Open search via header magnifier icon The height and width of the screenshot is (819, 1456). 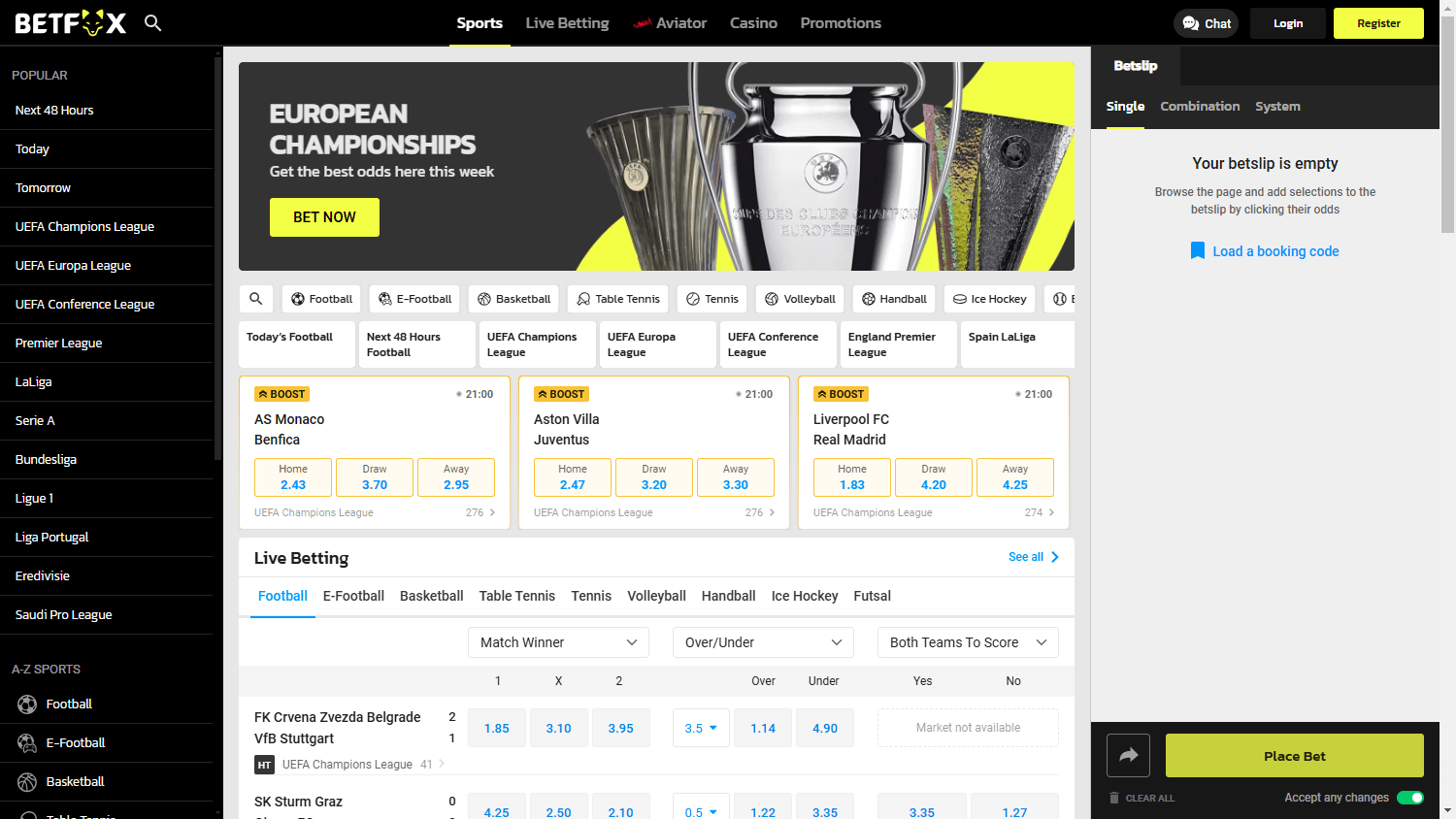point(152,22)
